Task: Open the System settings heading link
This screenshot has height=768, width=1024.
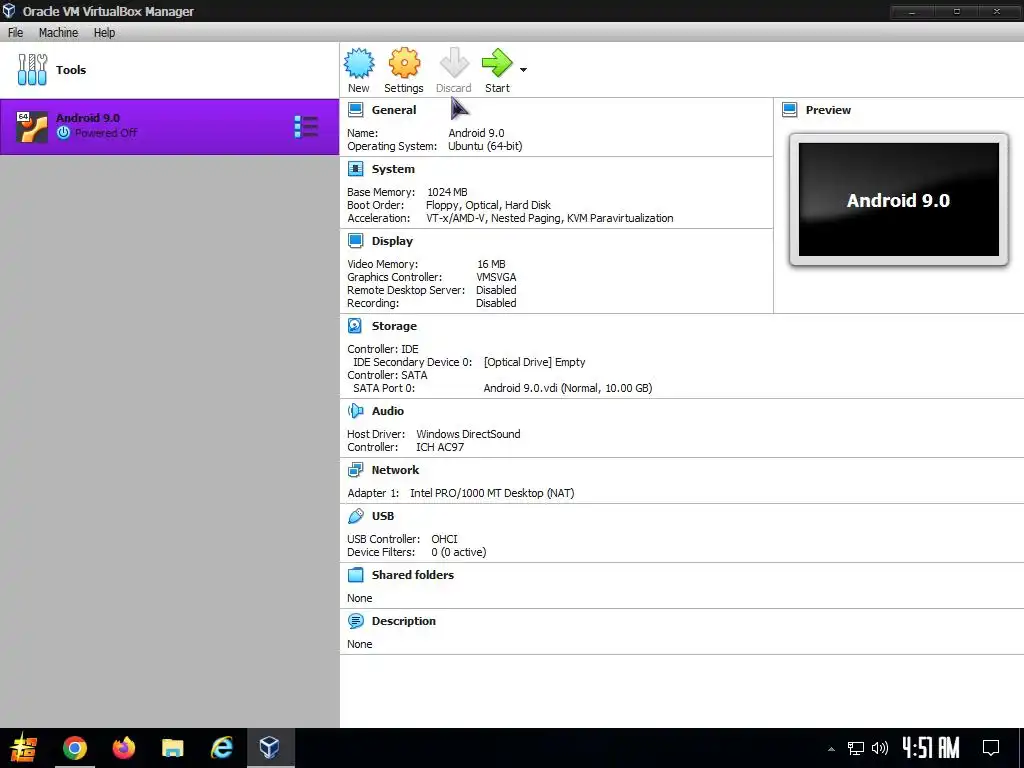Action: coord(393,169)
